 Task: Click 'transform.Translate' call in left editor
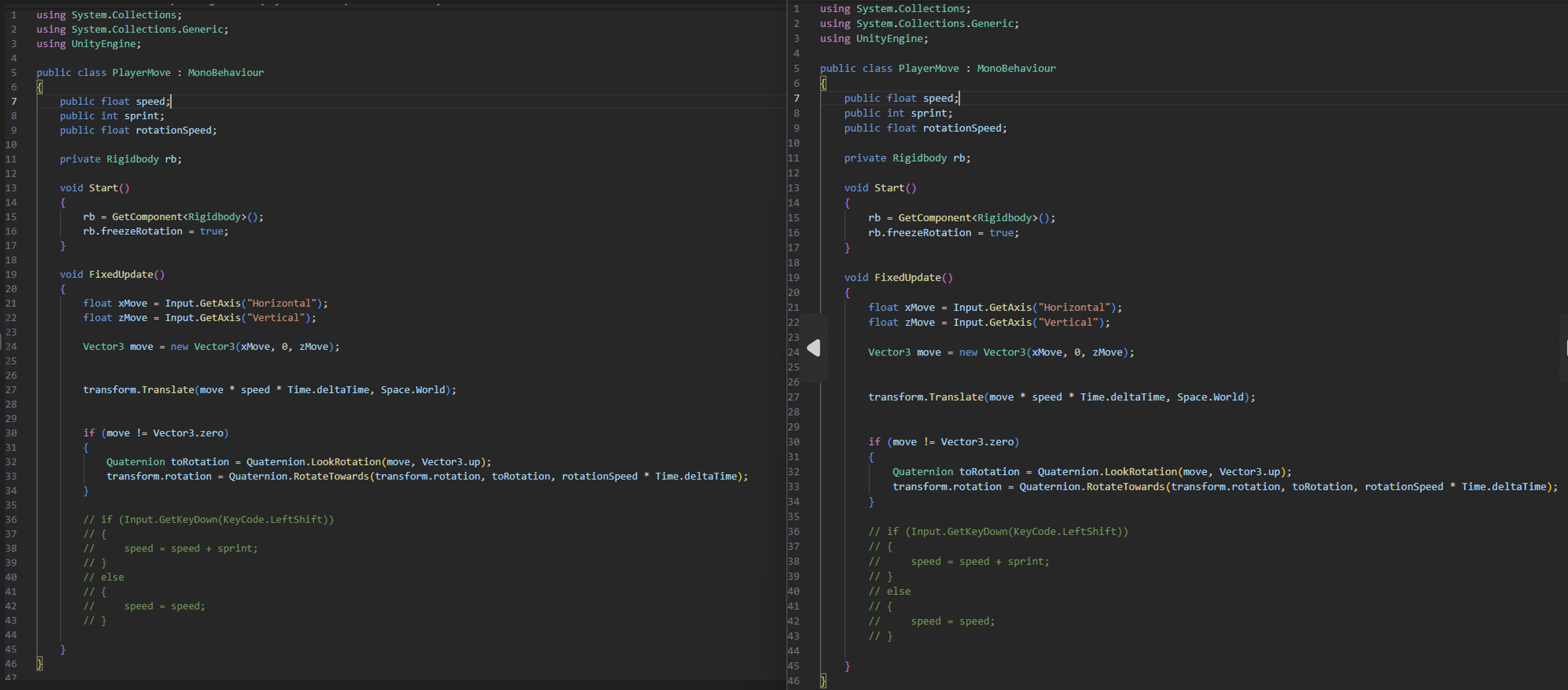click(x=138, y=390)
